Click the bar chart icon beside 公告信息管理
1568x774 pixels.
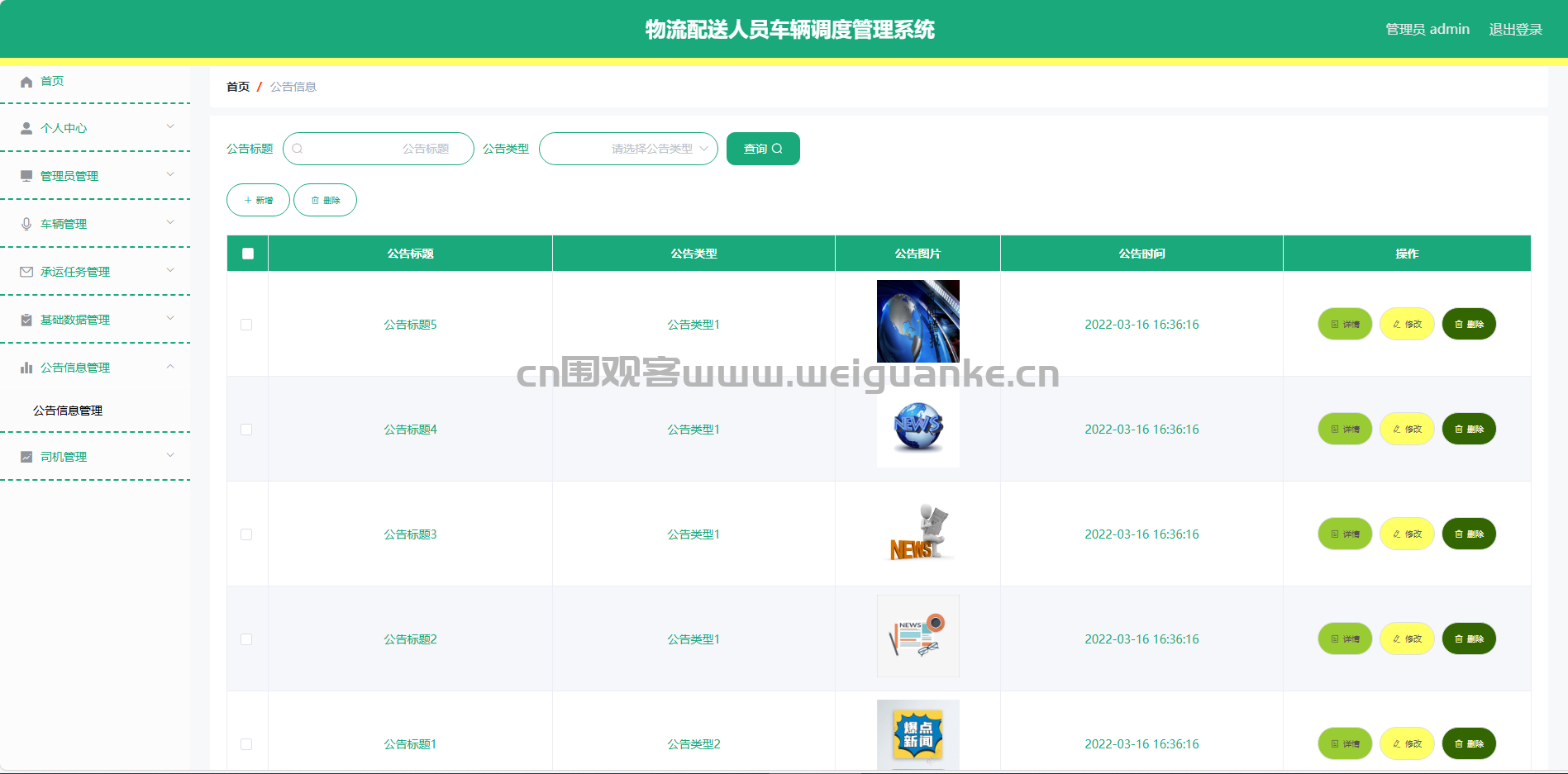[26, 368]
